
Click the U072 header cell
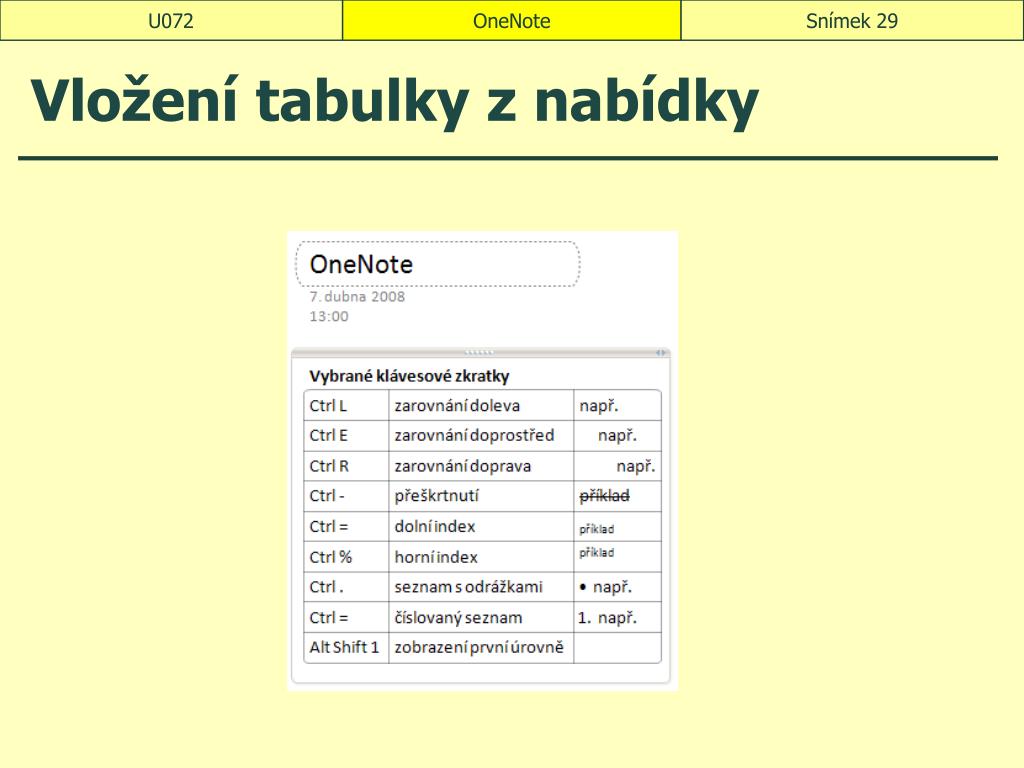171,20
